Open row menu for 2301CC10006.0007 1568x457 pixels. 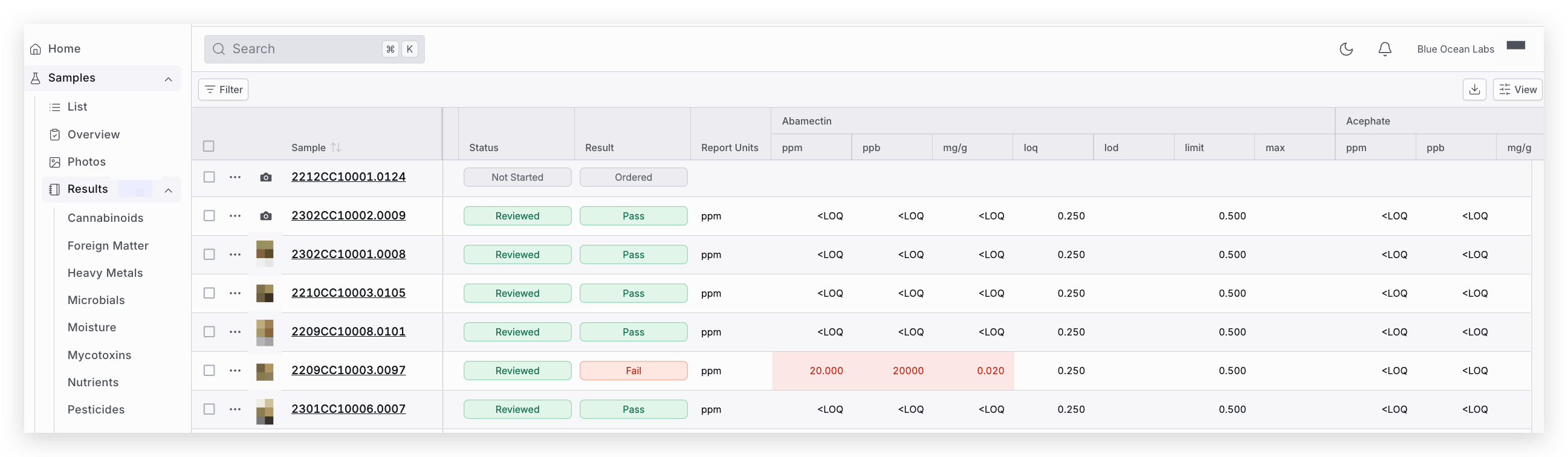point(235,409)
